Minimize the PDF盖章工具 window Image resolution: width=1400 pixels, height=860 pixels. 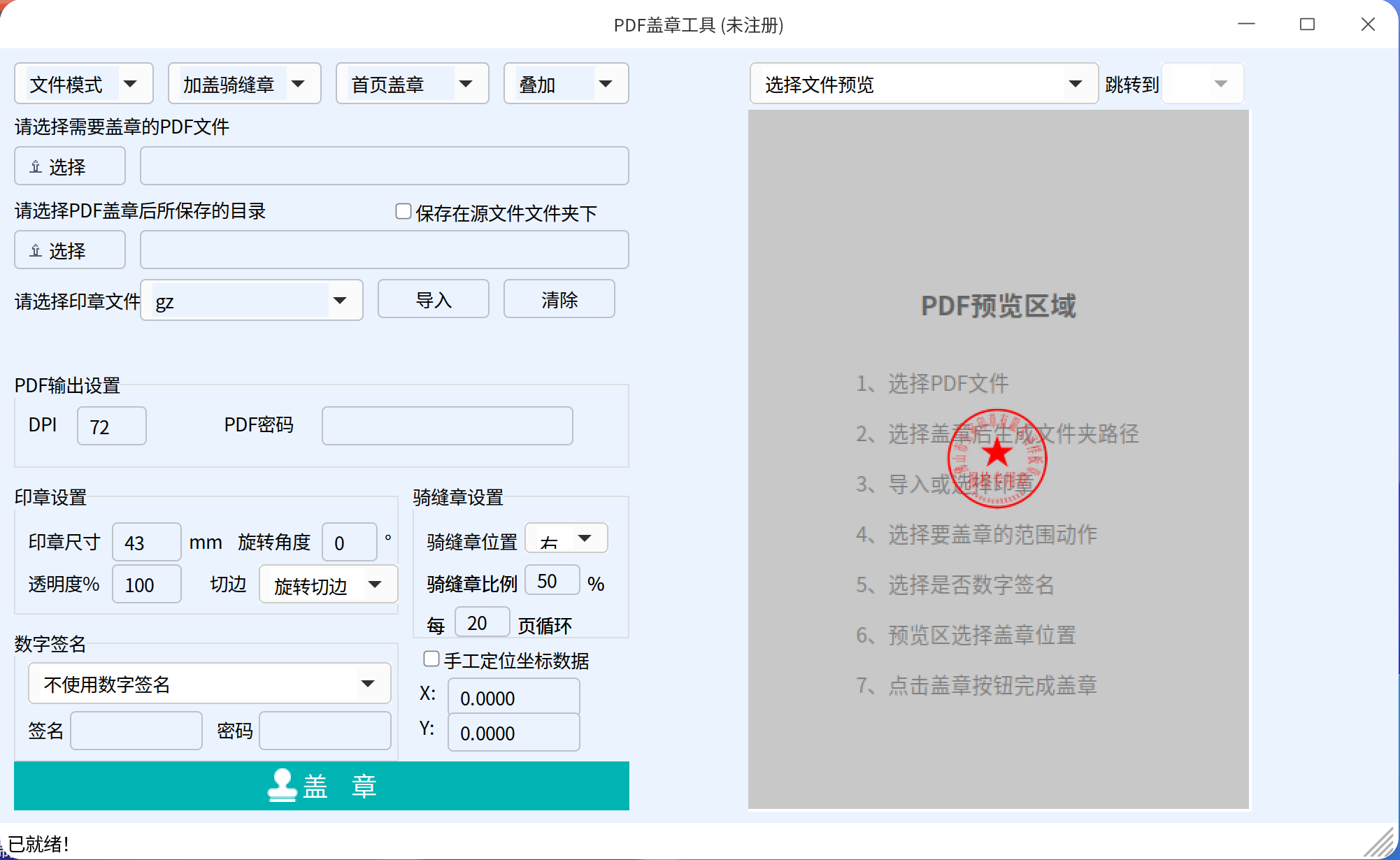click(x=1246, y=24)
